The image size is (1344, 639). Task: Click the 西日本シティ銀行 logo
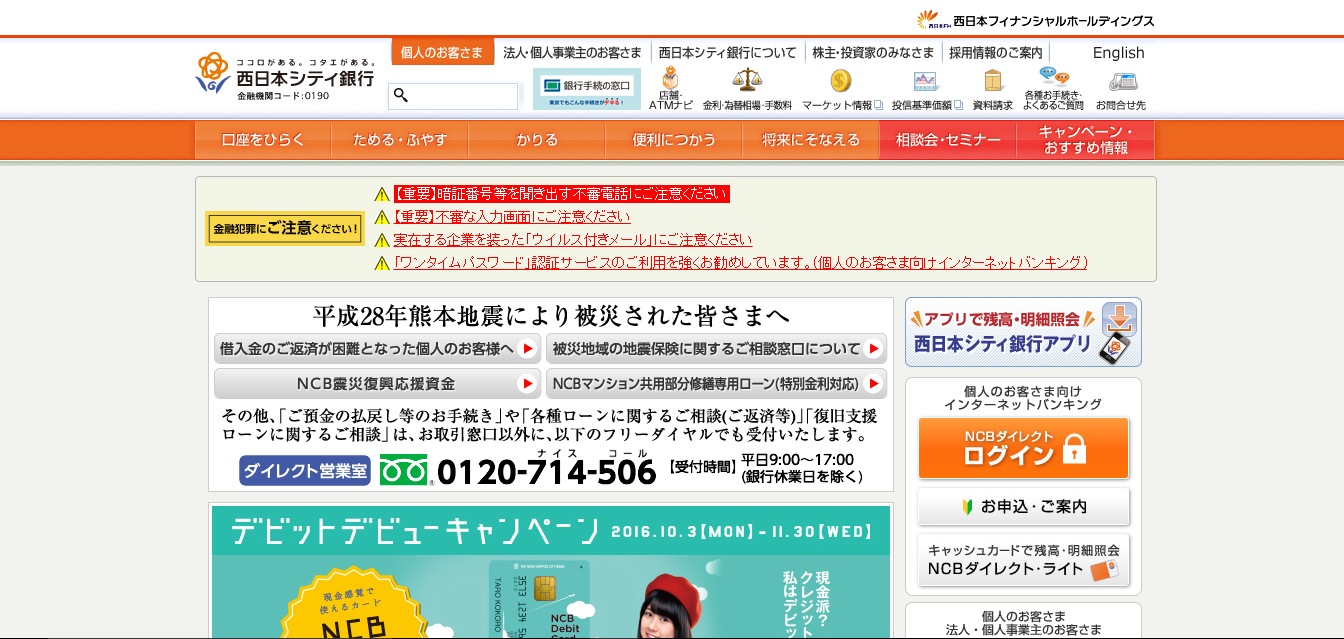click(285, 76)
